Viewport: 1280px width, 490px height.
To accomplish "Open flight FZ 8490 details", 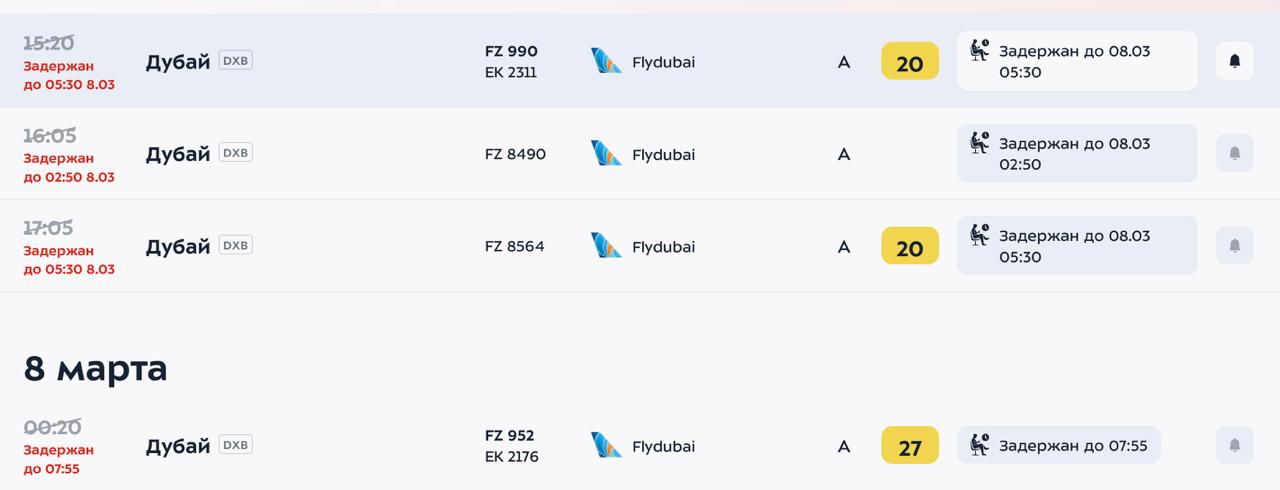I will coord(515,154).
